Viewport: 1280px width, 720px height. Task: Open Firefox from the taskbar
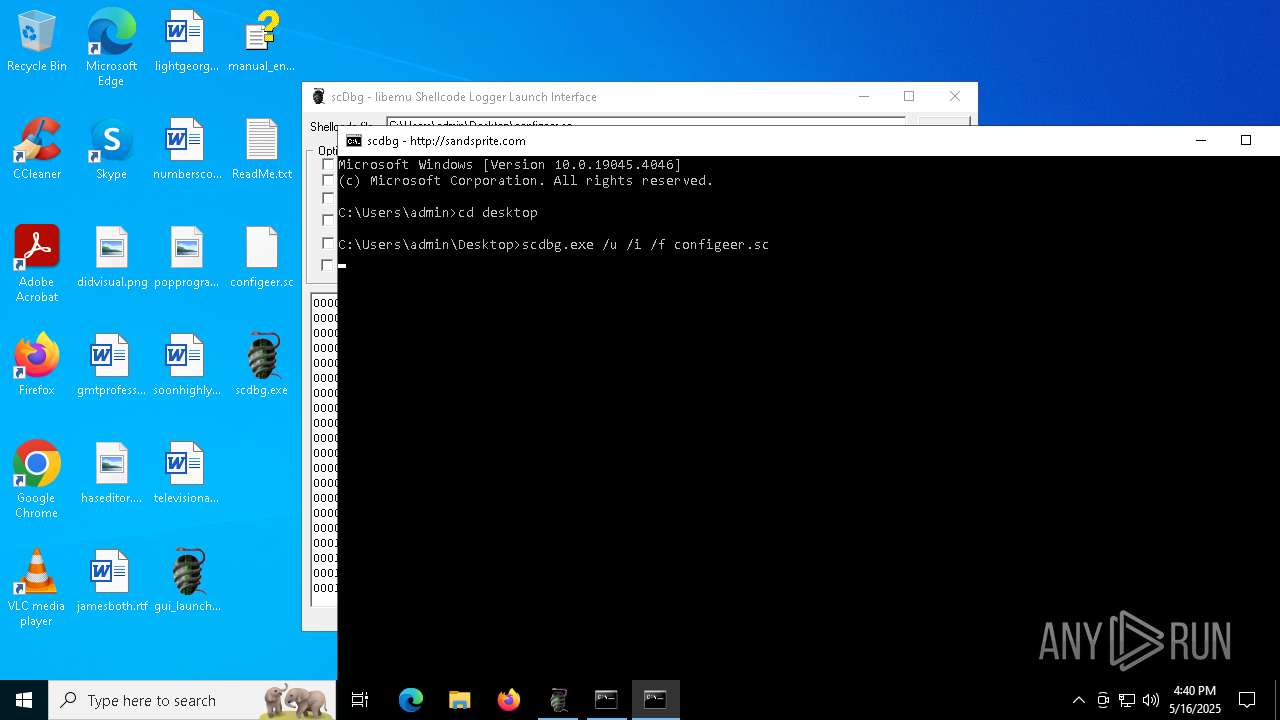click(508, 700)
